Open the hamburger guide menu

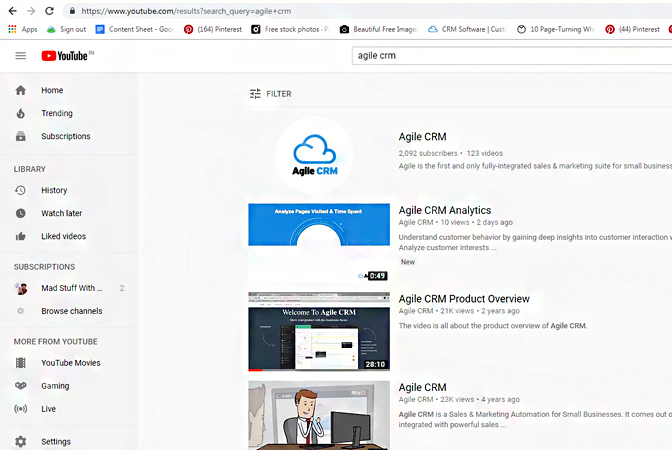click(x=21, y=55)
